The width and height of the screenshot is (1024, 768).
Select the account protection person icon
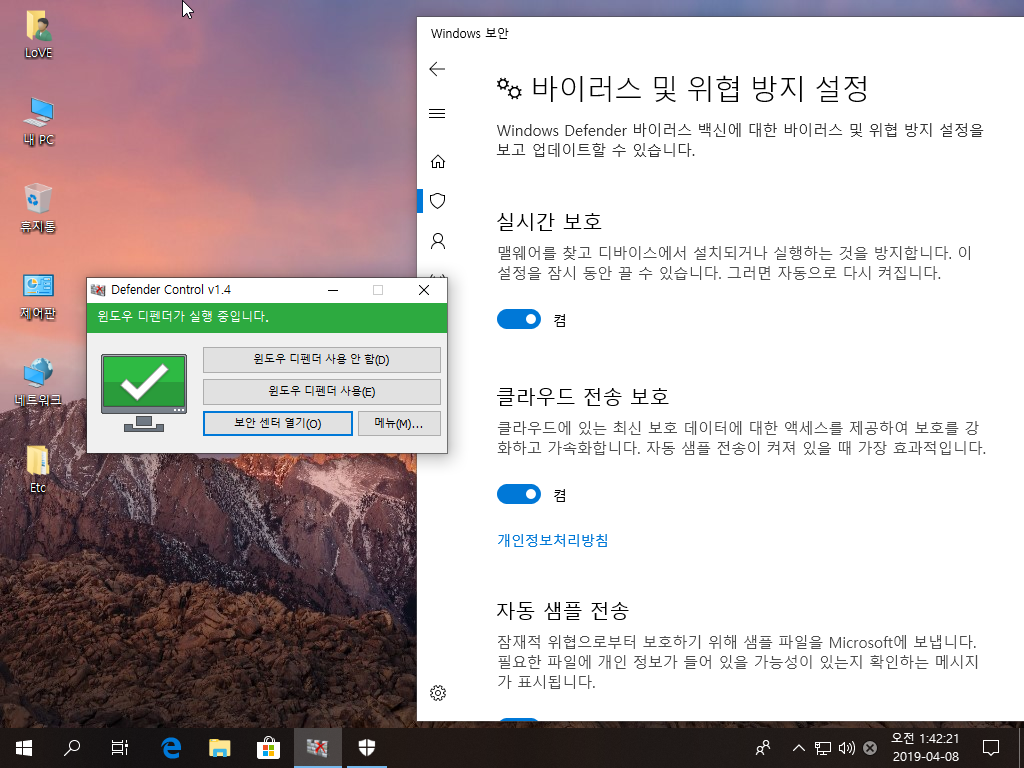438,241
